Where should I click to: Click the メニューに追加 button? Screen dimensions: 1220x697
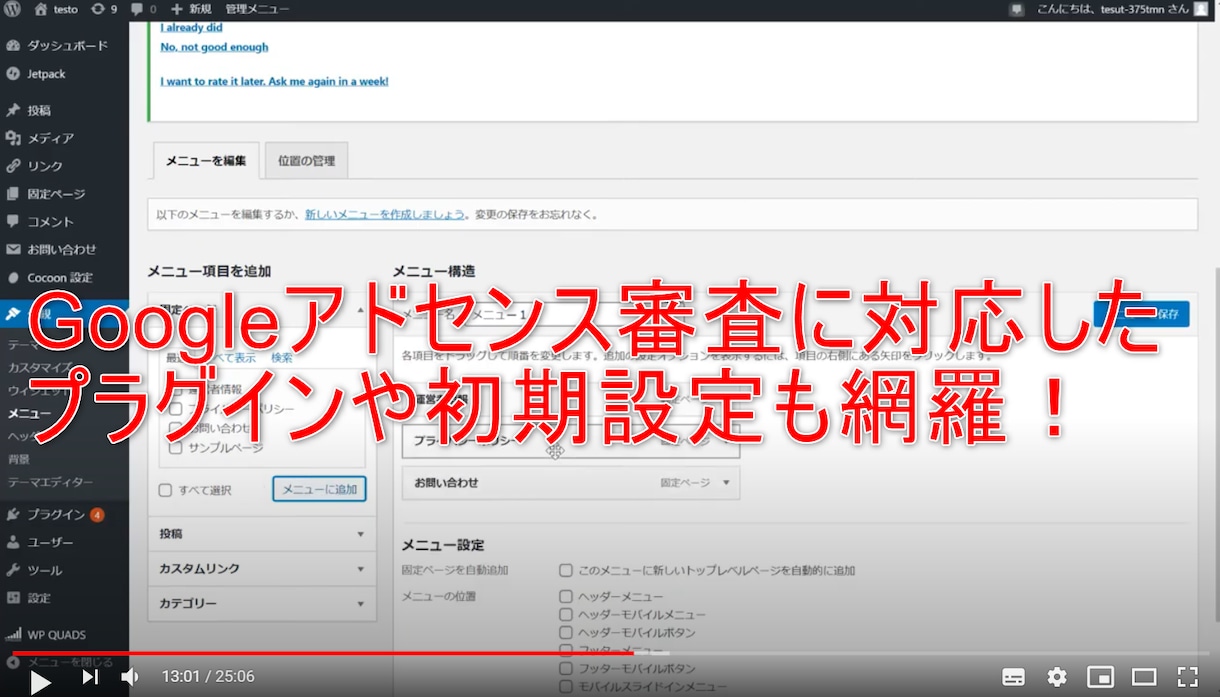click(319, 489)
